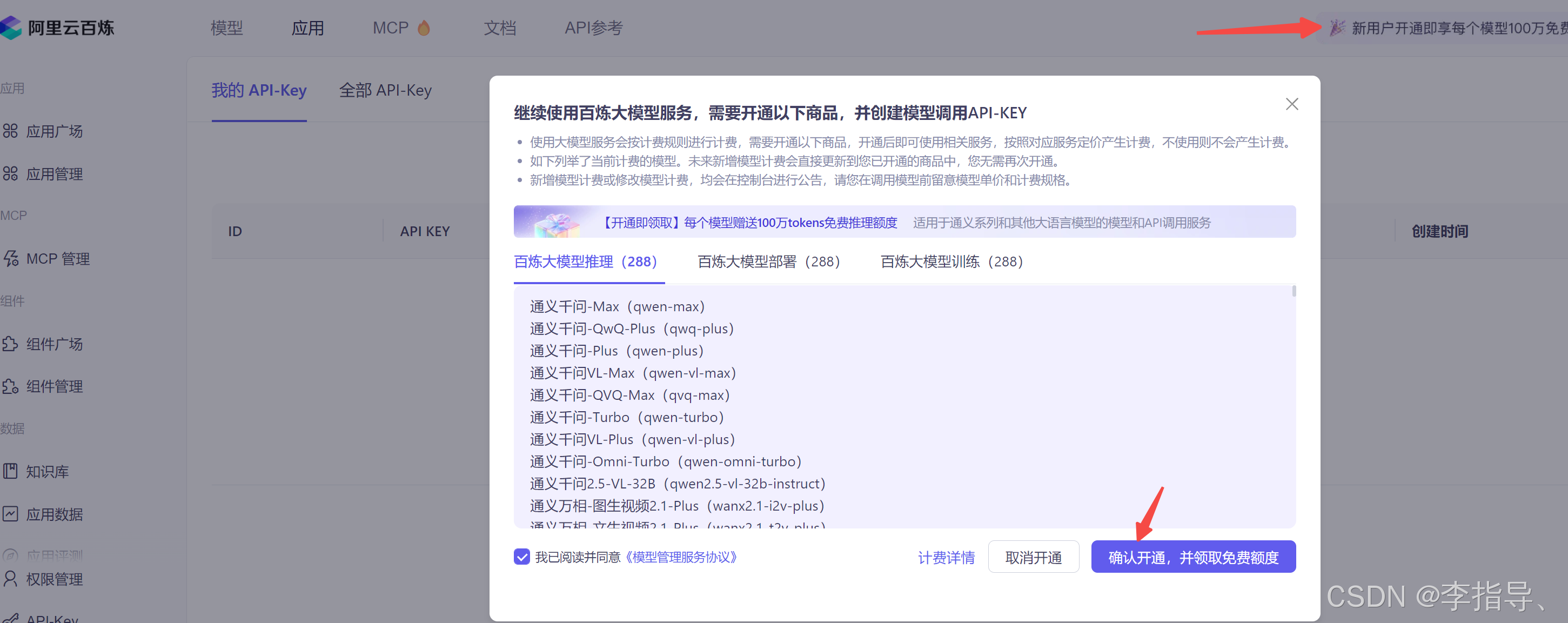Click the 组件广场 puzzle icon
The width and height of the screenshot is (1568, 623).
(10, 344)
